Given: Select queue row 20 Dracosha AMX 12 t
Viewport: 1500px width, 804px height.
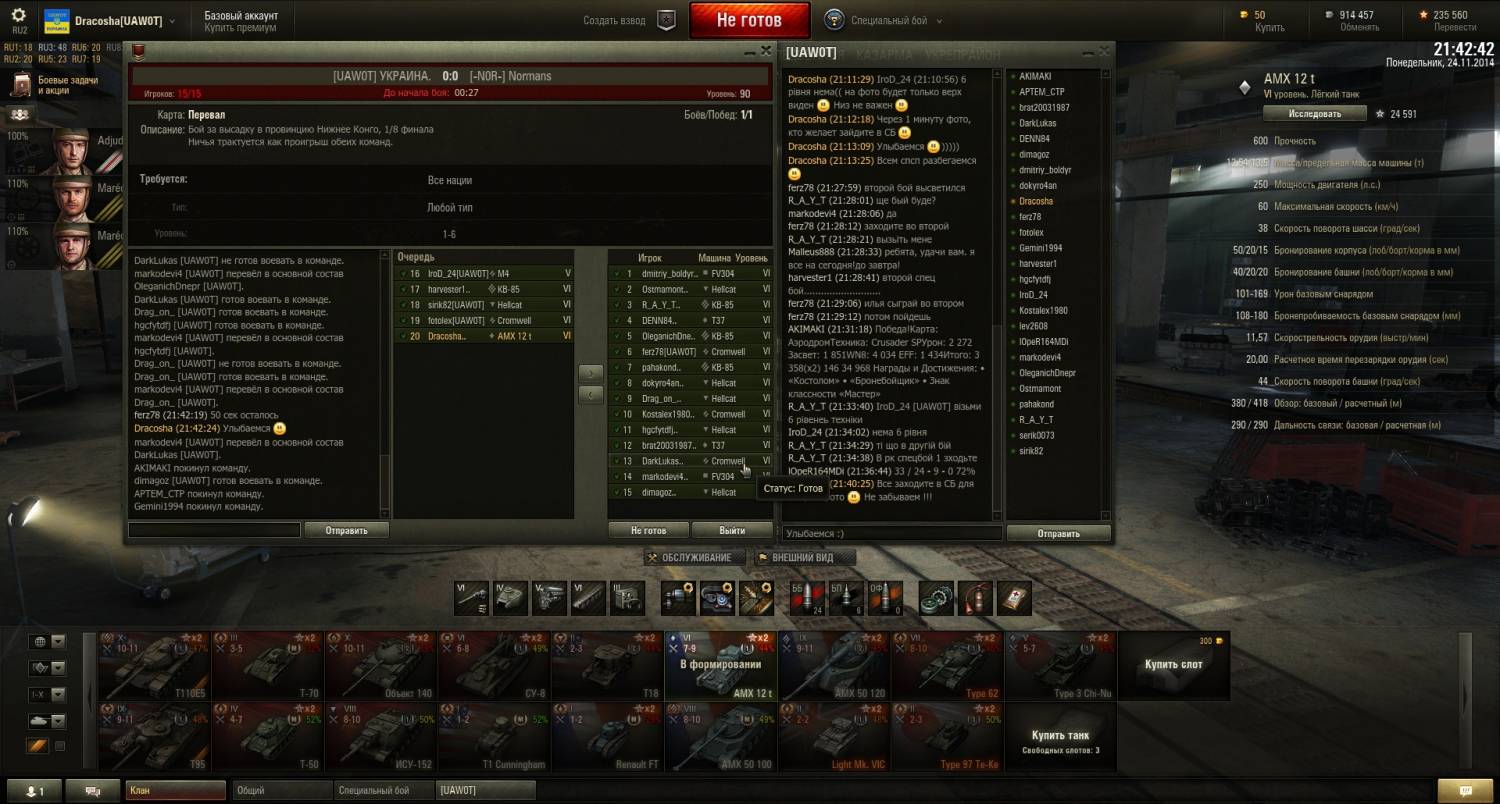Looking at the screenshot, I should coord(484,336).
